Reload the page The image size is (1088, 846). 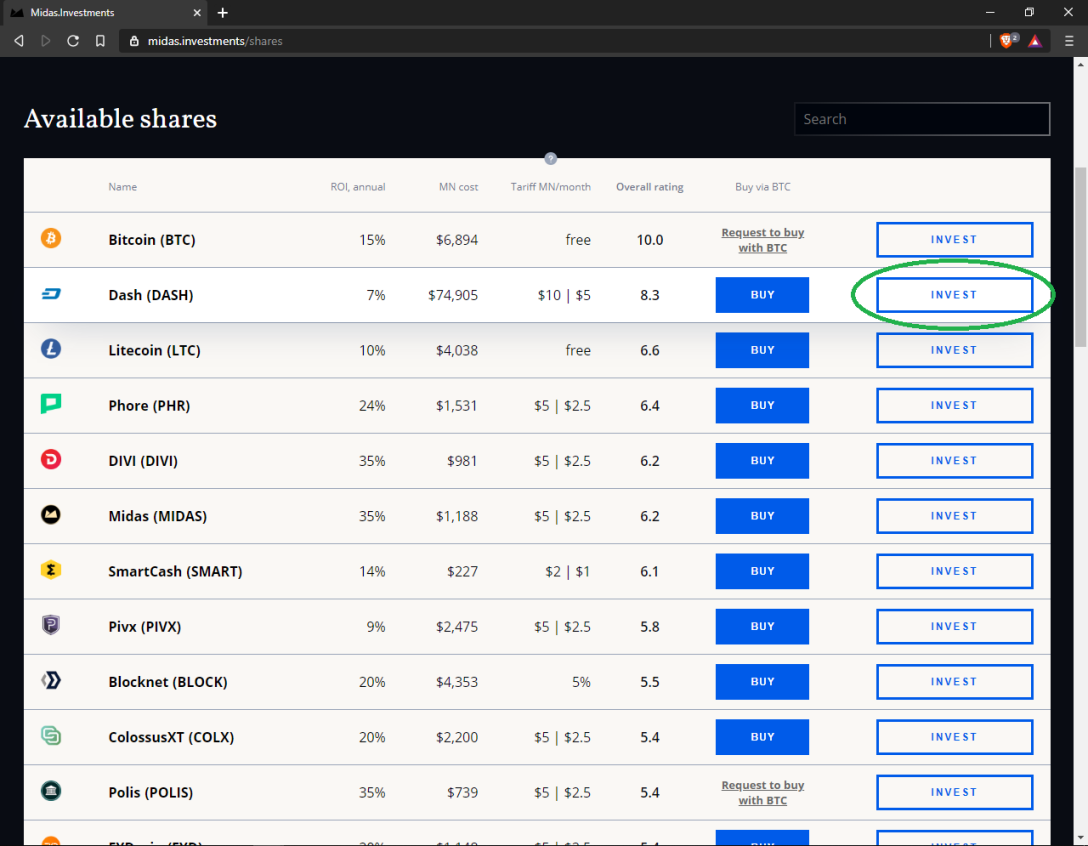[x=73, y=41]
